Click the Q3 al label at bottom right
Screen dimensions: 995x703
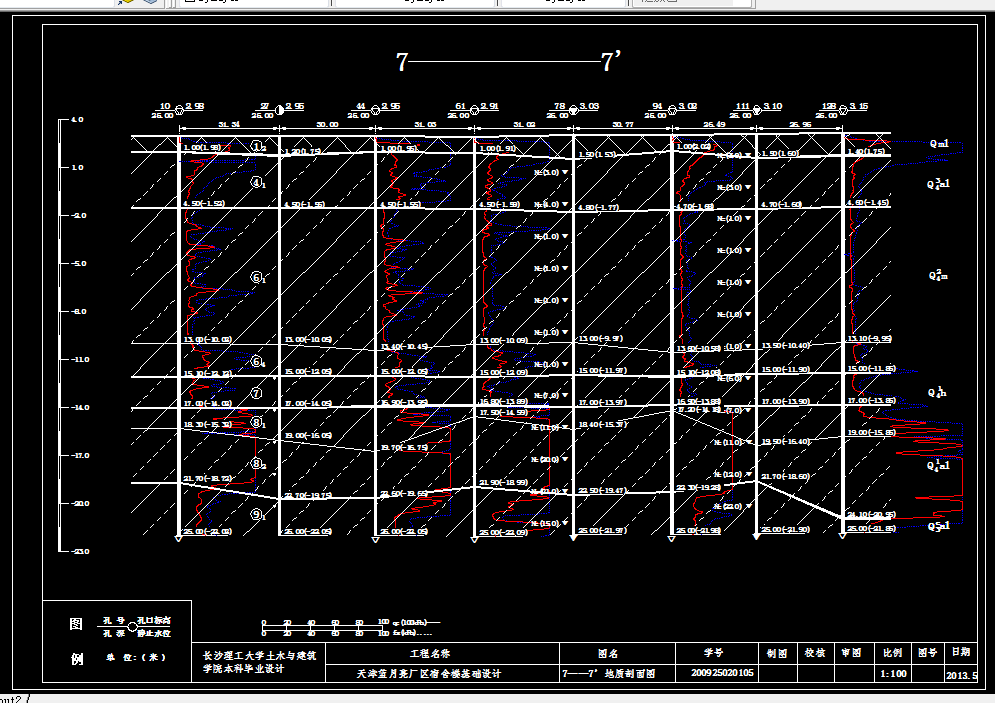939,526
